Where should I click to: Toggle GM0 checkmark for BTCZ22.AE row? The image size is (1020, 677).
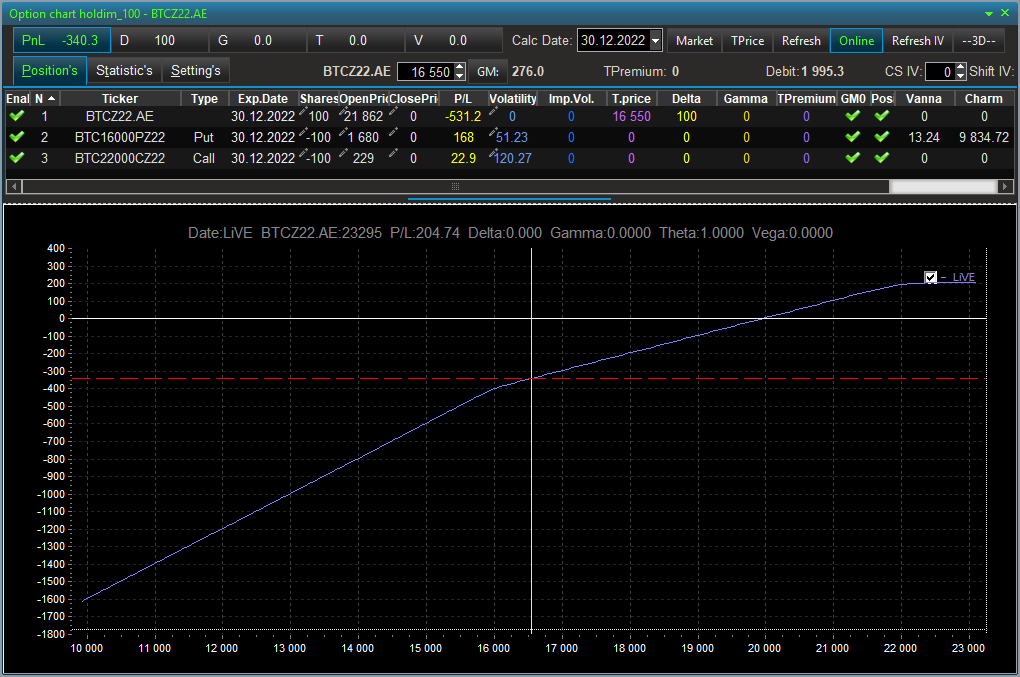[852, 116]
